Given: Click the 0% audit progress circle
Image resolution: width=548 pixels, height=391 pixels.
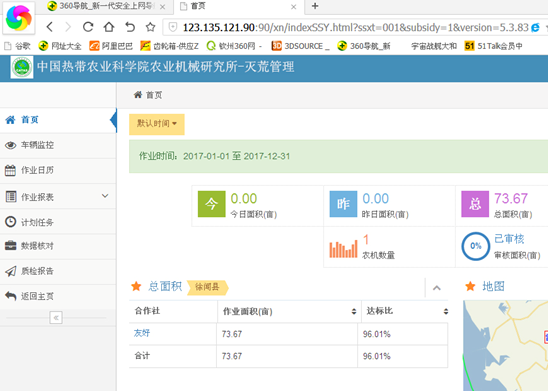Looking at the screenshot, I should (475, 246).
